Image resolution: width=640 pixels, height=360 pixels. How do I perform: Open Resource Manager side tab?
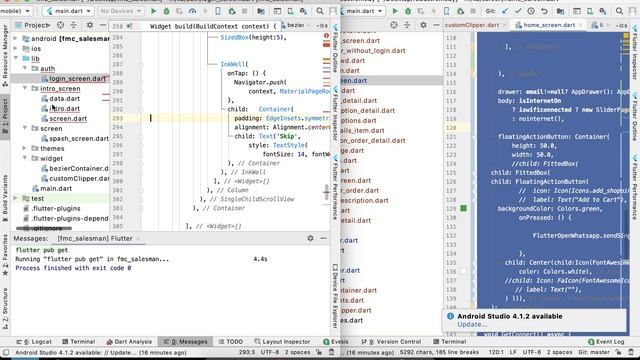tap(5, 55)
